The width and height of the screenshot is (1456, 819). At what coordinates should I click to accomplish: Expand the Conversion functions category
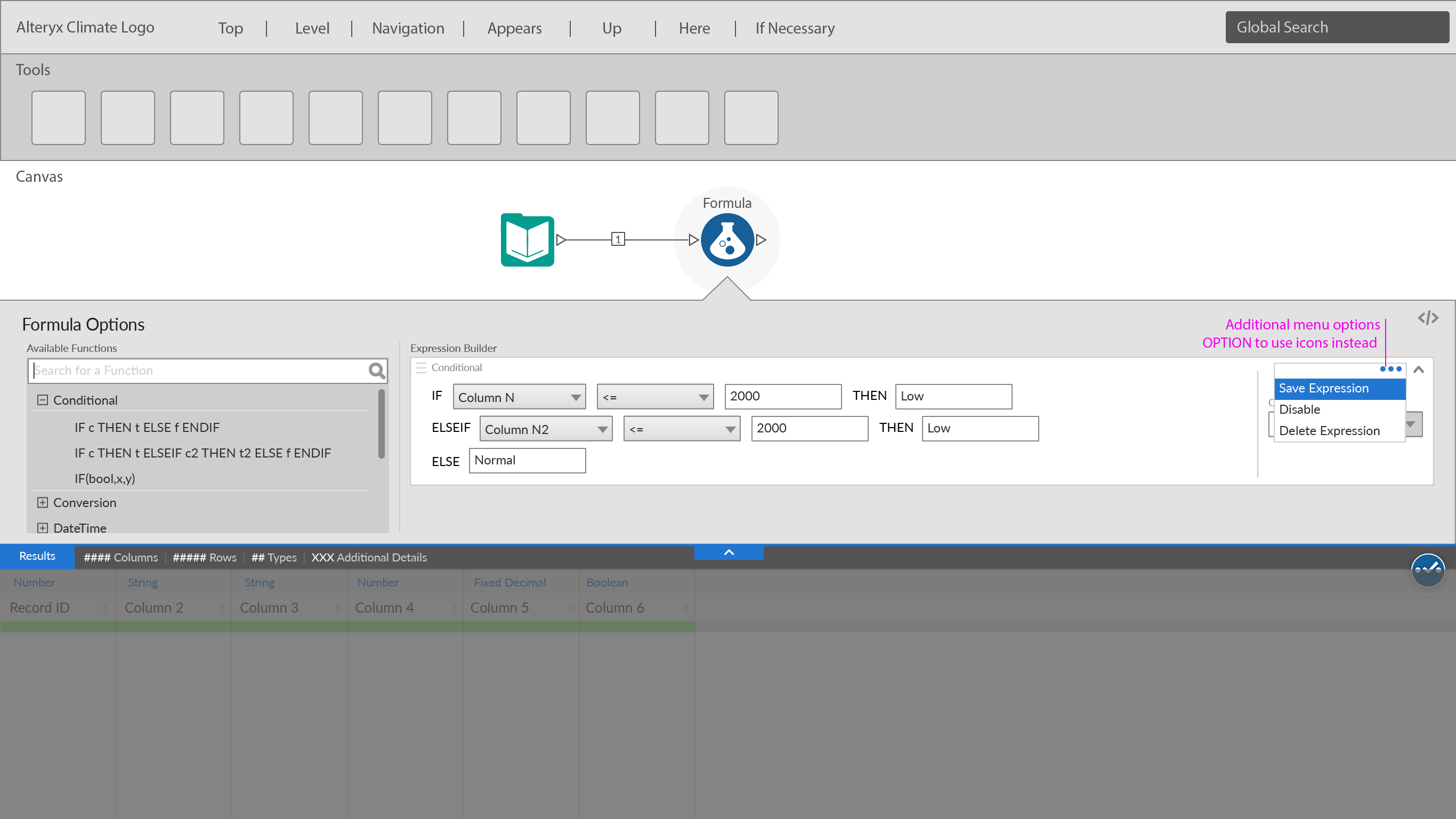point(43,502)
